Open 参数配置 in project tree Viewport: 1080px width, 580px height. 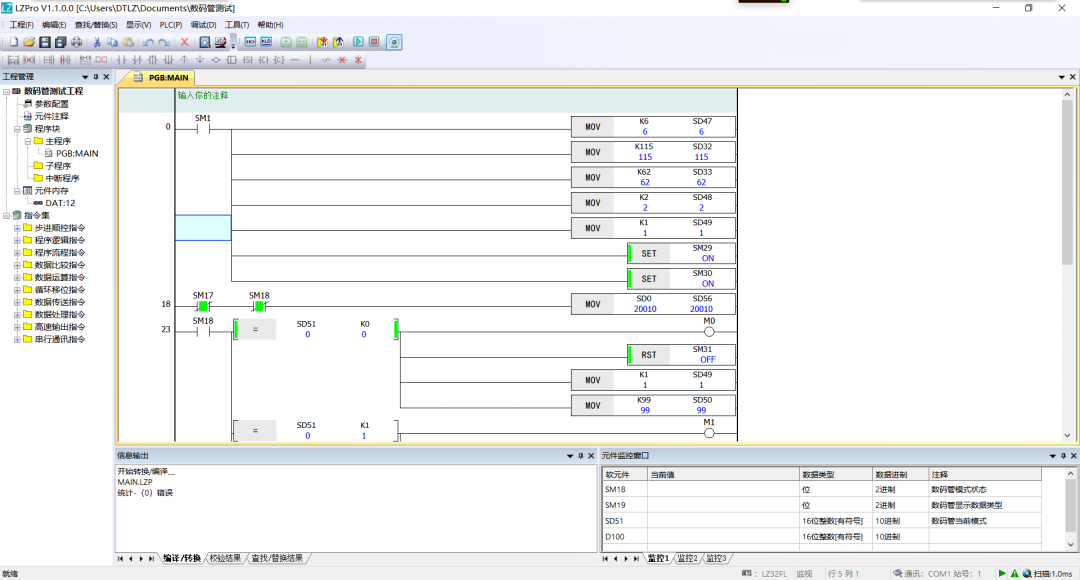coord(52,104)
